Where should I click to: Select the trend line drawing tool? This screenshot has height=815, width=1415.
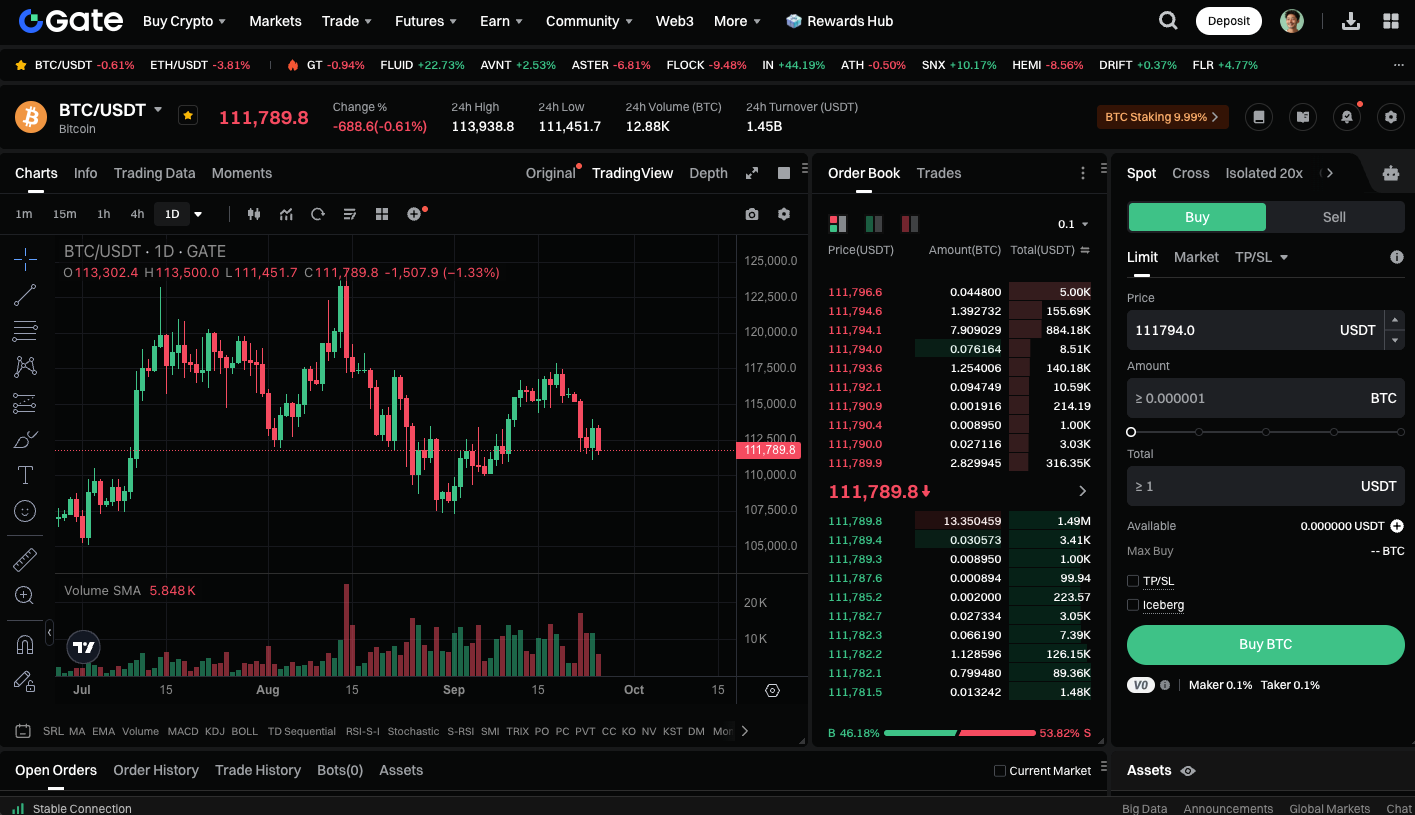(x=25, y=295)
